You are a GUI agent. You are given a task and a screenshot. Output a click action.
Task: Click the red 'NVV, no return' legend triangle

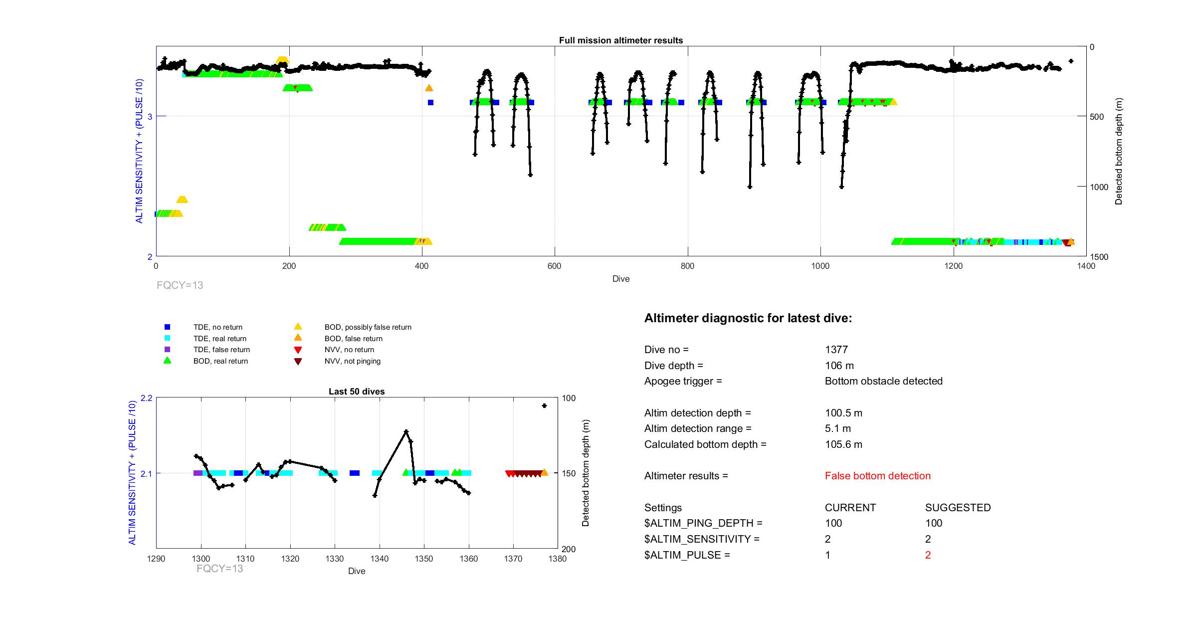[298, 349]
